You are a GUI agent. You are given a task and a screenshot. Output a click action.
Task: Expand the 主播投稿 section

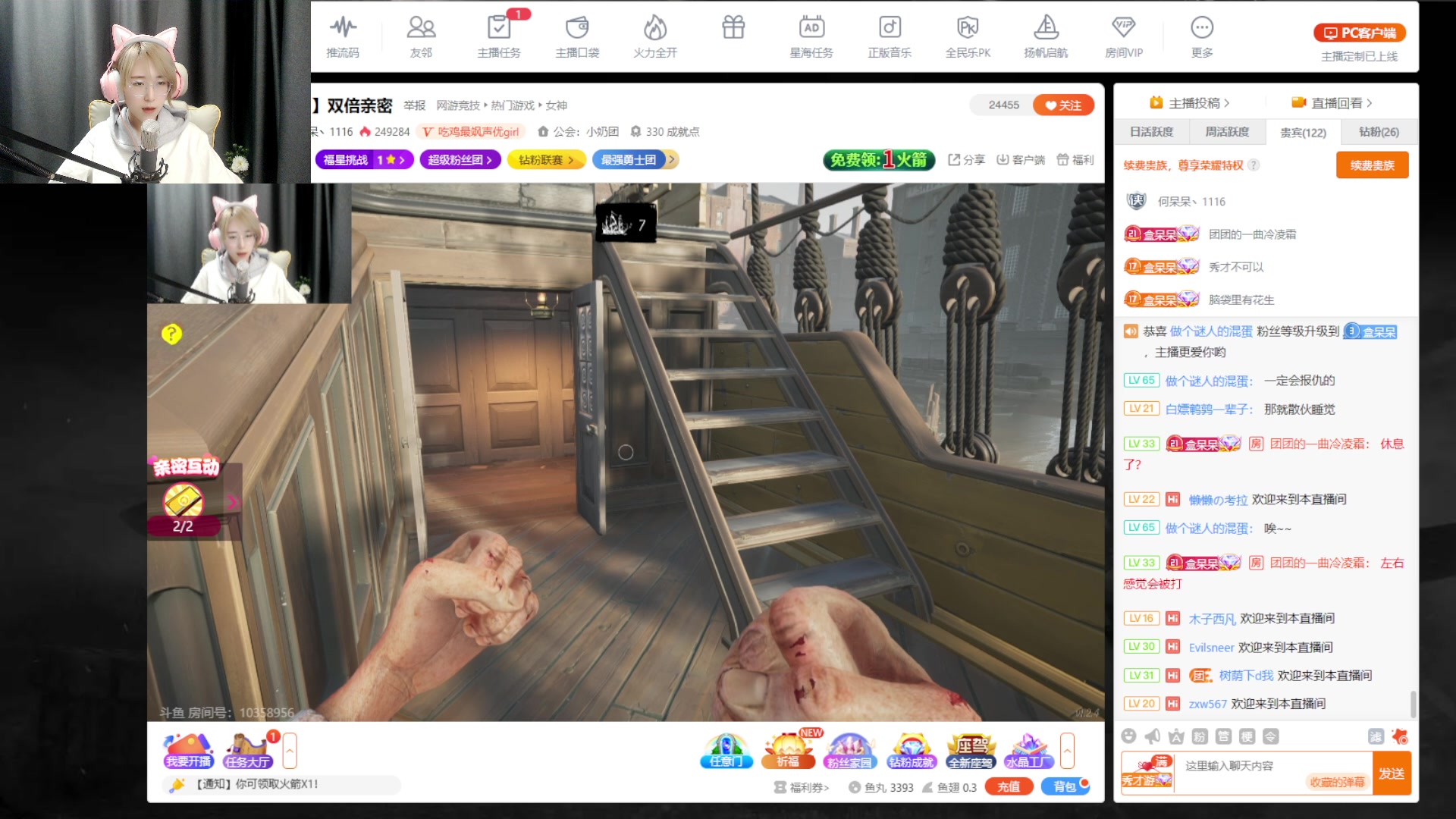[x=1190, y=103]
